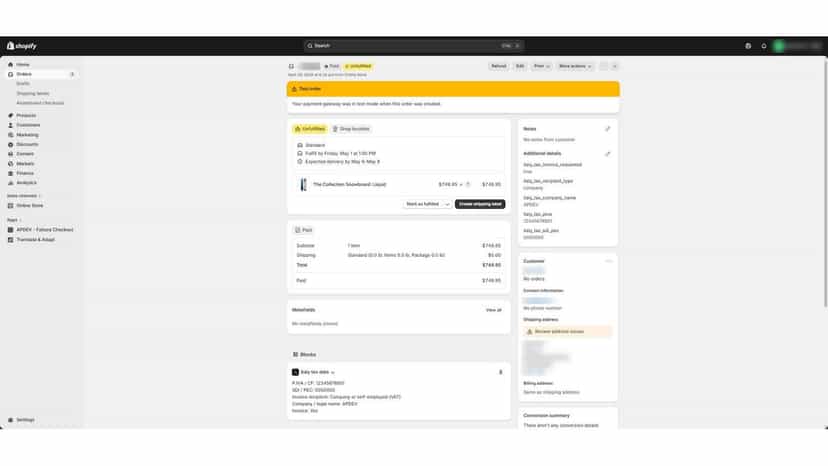Open the store account menu avatar
Screen dimensions: 828x466
pyautogui.click(x=779, y=46)
